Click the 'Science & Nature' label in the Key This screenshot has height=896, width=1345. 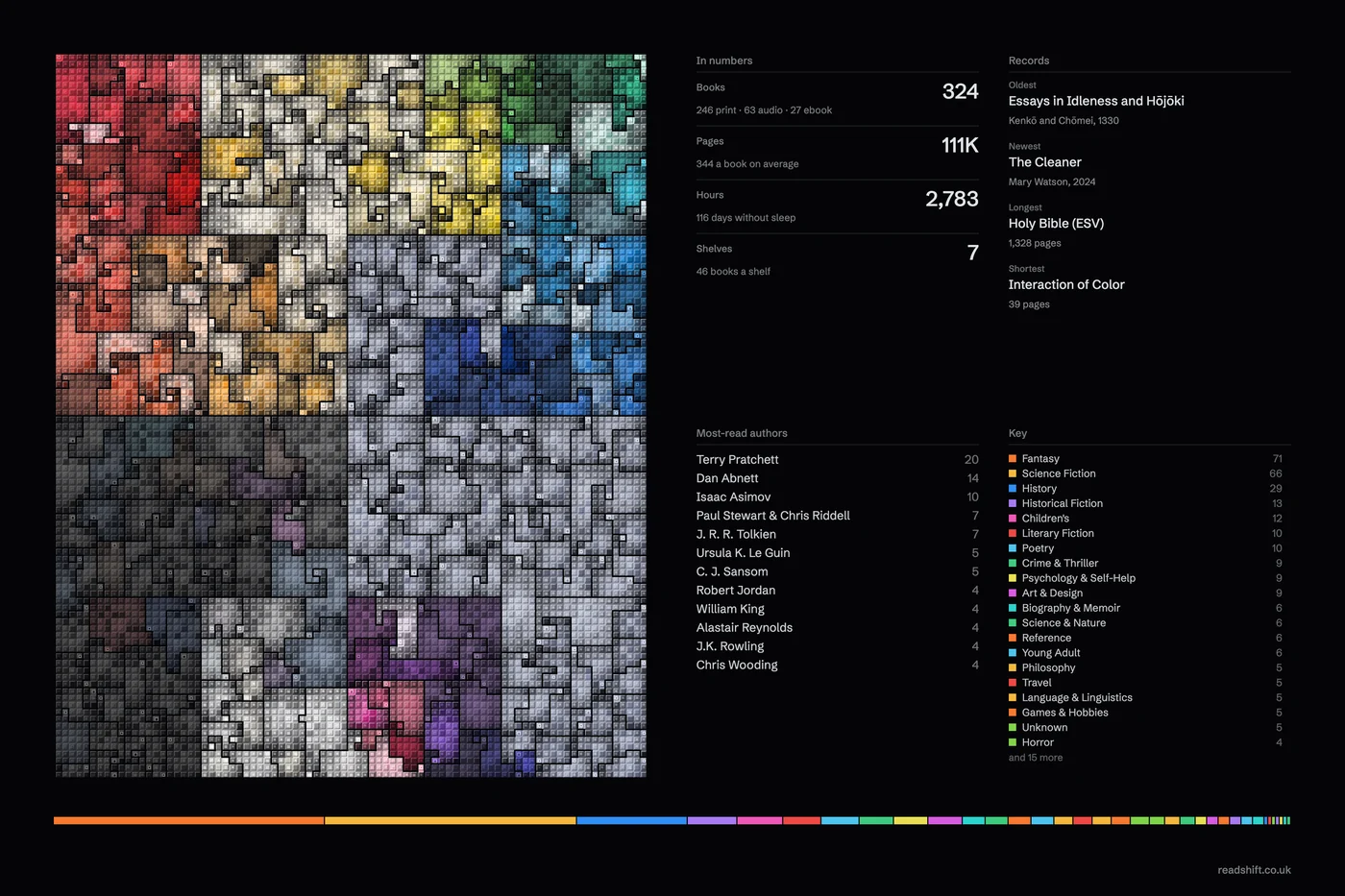(x=1064, y=623)
